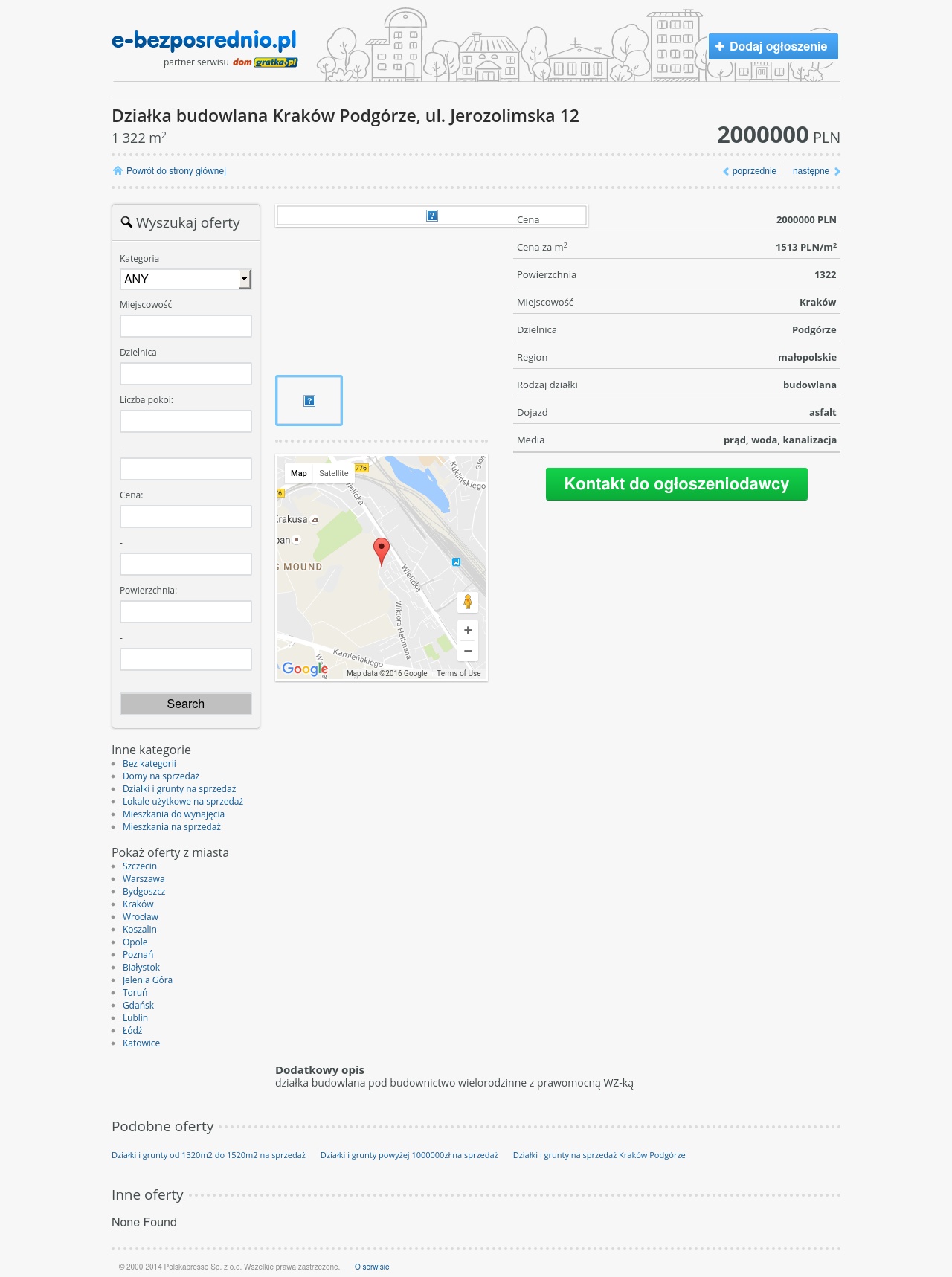Open Działki i grunty od 1320m2 do 1520m2 link
Screen dimensions: 952x1277
pyautogui.click(x=208, y=1155)
